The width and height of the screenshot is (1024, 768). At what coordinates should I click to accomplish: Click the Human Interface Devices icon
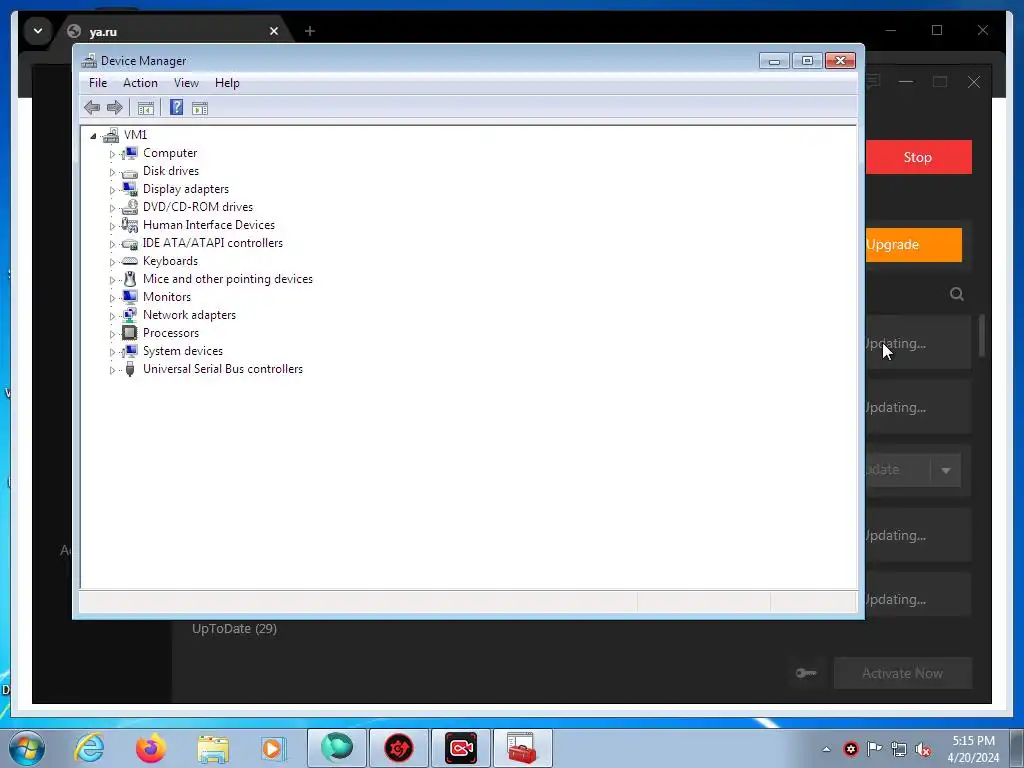click(130, 225)
